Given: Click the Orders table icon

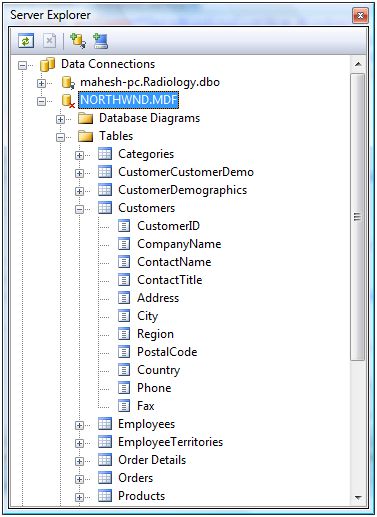Looking at the screenshot, I should [x=105, y=478].
